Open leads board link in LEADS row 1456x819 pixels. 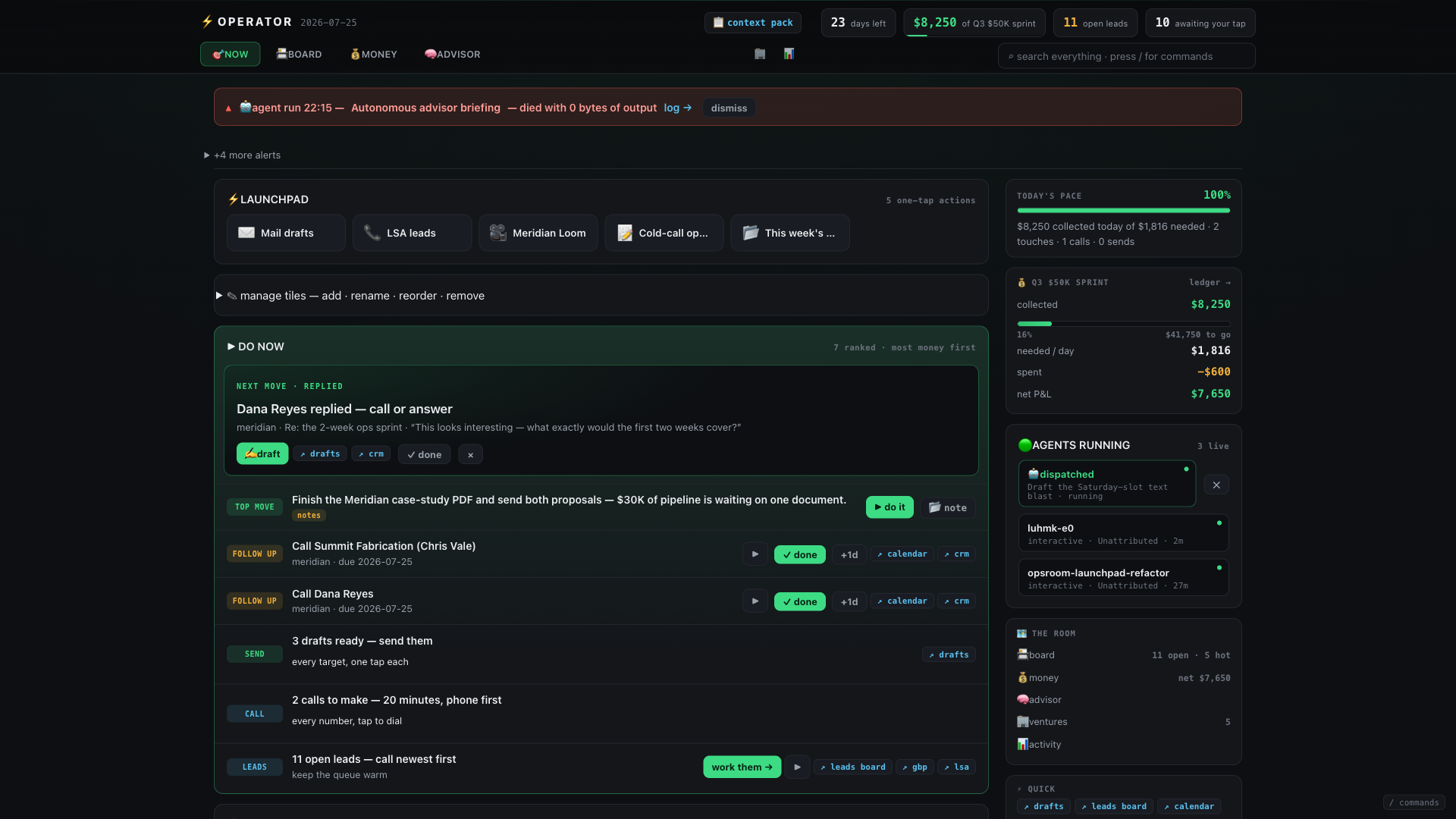852,767
